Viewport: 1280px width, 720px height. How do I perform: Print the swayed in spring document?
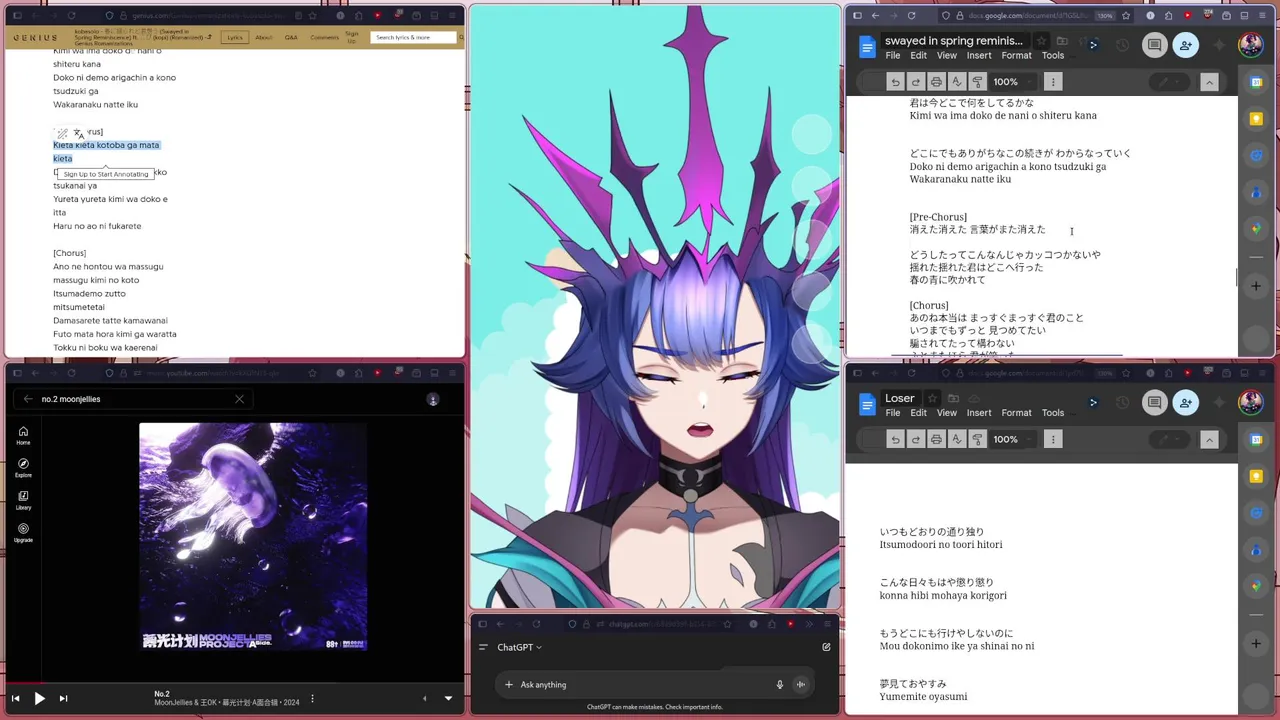pyautogui.click(x=936, y=82)
